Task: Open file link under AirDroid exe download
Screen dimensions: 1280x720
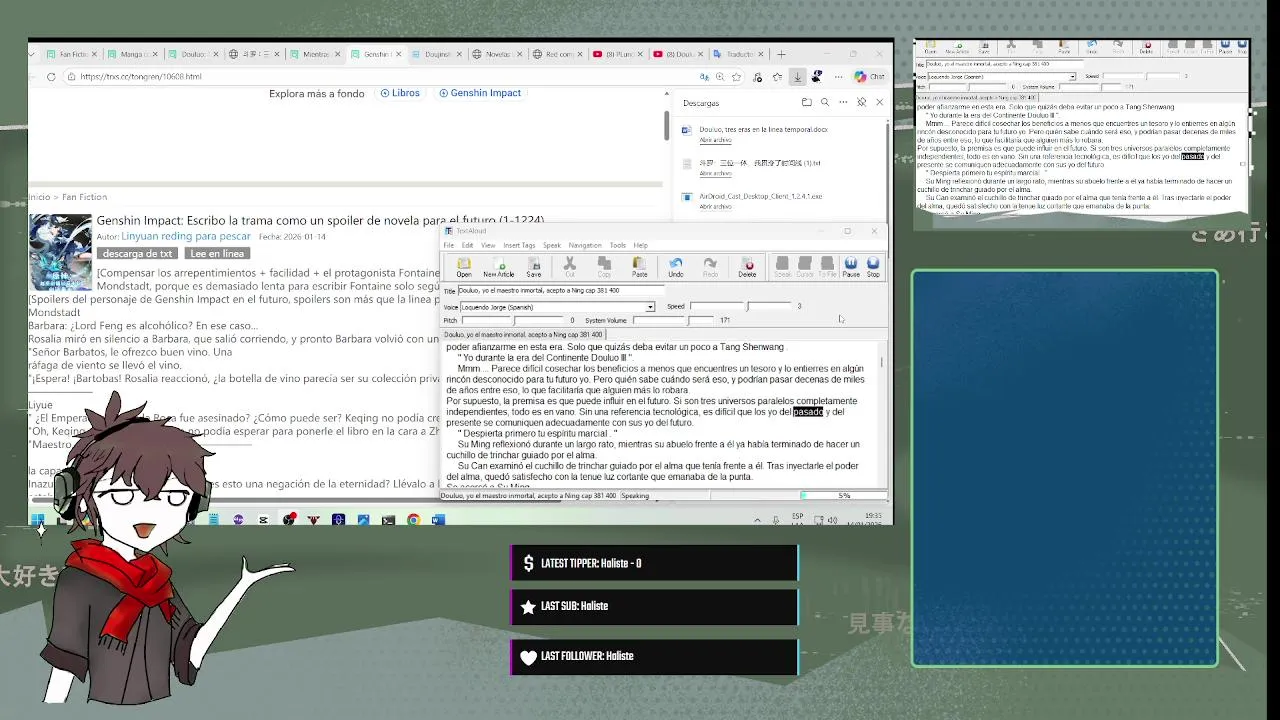Action: coord(715,206)
